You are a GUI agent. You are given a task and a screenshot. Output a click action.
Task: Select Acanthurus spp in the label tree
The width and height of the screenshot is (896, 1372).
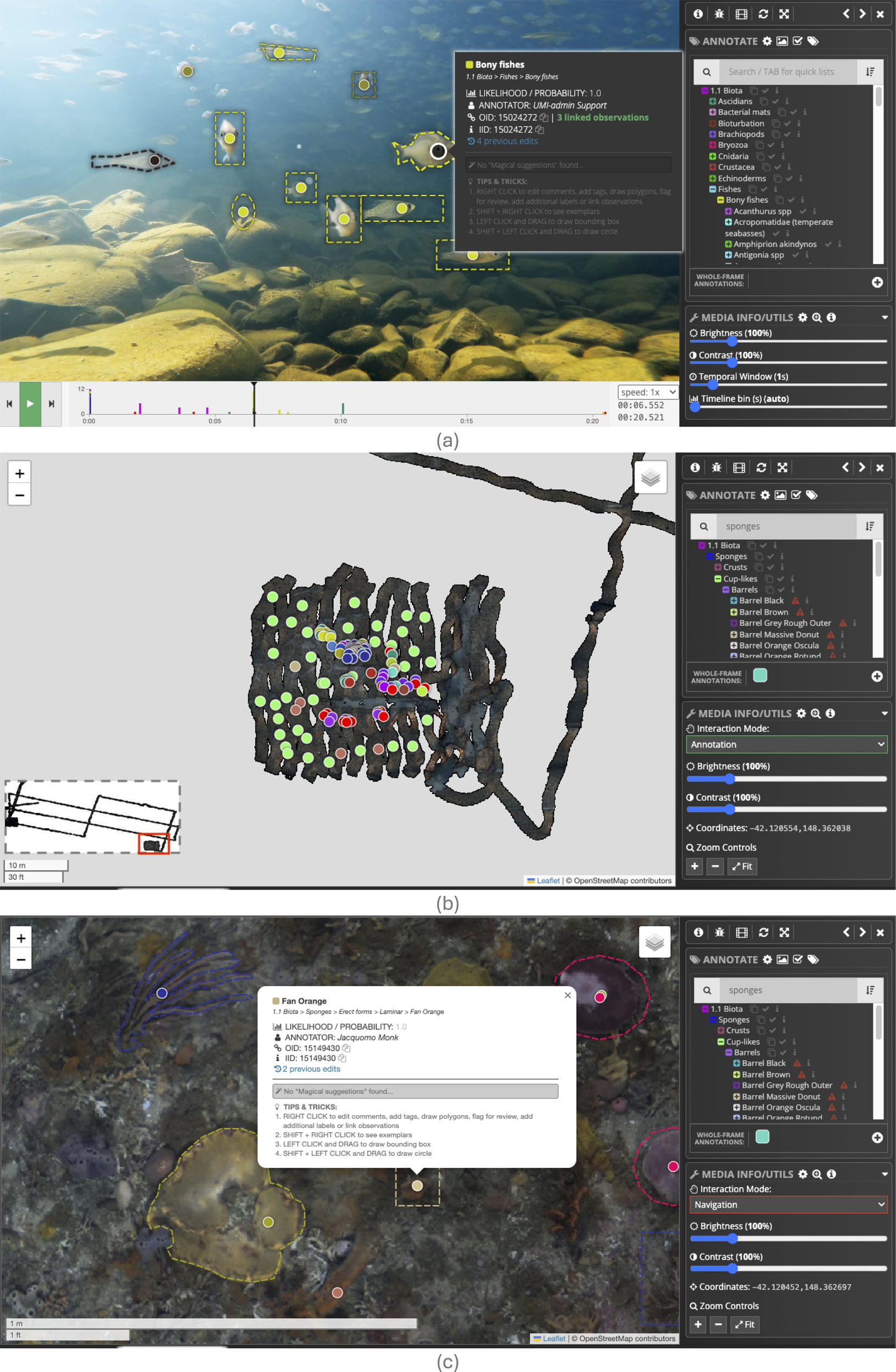coord(761,212)
